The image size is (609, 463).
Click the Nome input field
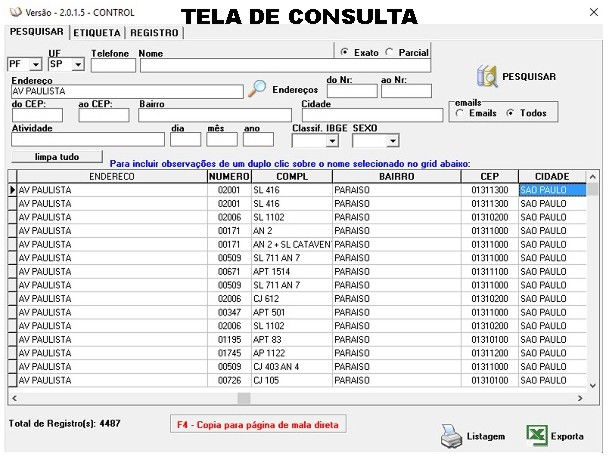click(x=285, y=65)
